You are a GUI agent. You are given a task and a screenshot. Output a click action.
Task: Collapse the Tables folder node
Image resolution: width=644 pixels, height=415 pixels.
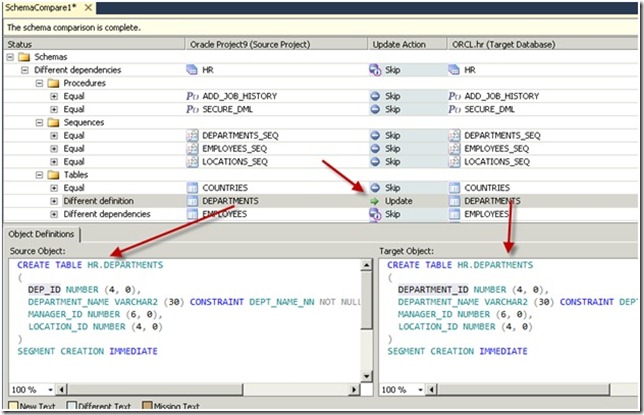40,174
